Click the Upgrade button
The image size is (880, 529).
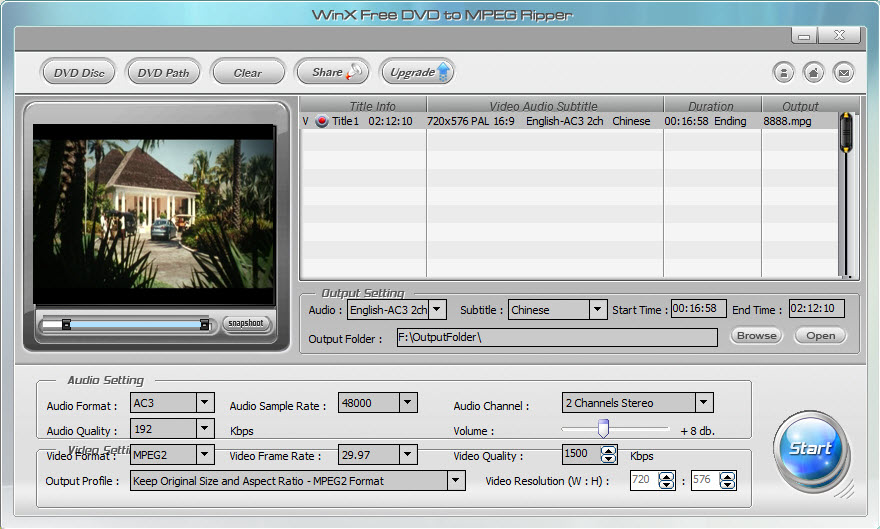click(417, 72)
